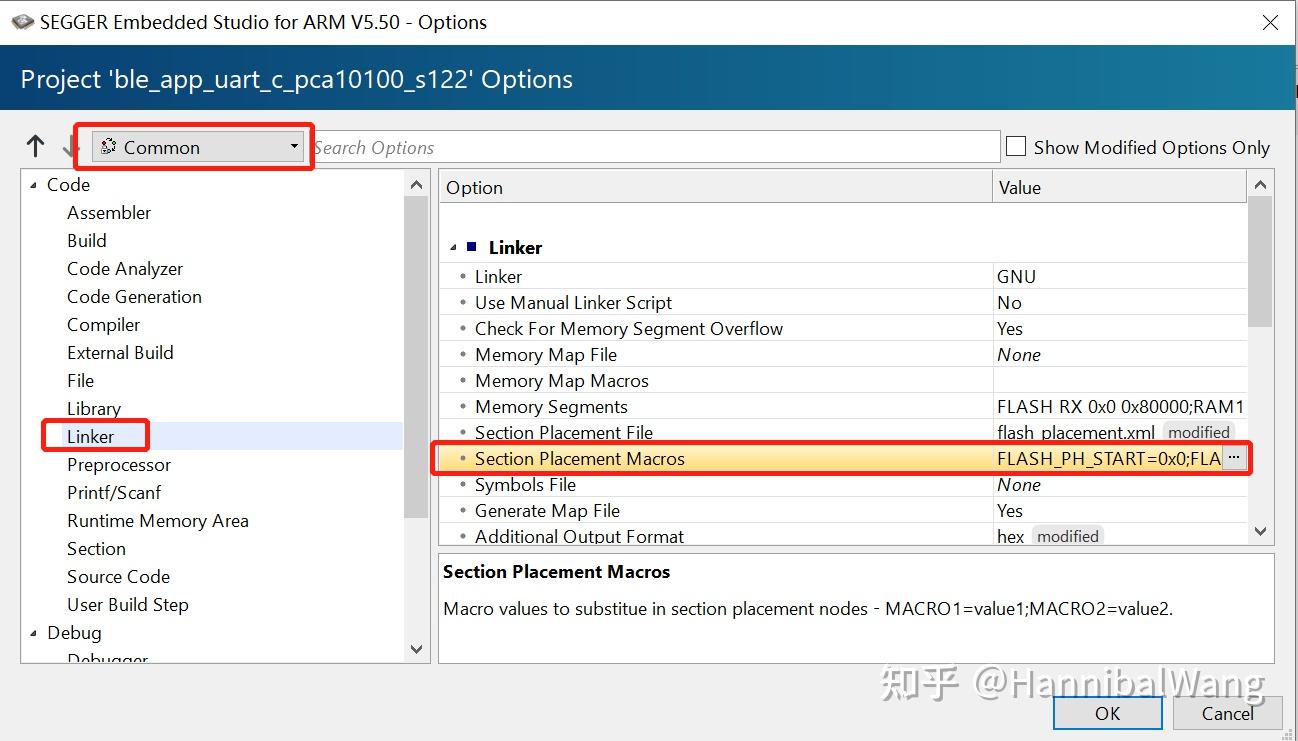Image resolution: width=1298 pixels, height=741 pixels.
Task: Click the SEGGER logo in the title bar
Action: 21,21
